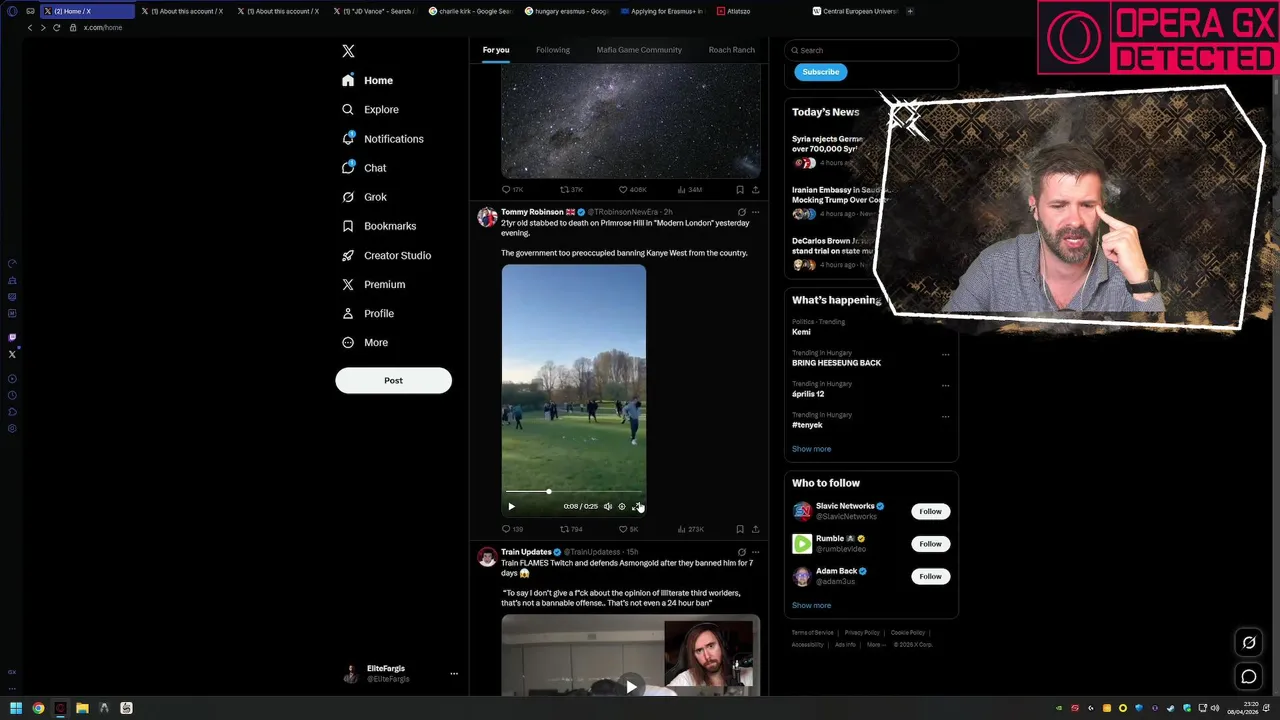Click Show more under trending topics

coord(811,449)
